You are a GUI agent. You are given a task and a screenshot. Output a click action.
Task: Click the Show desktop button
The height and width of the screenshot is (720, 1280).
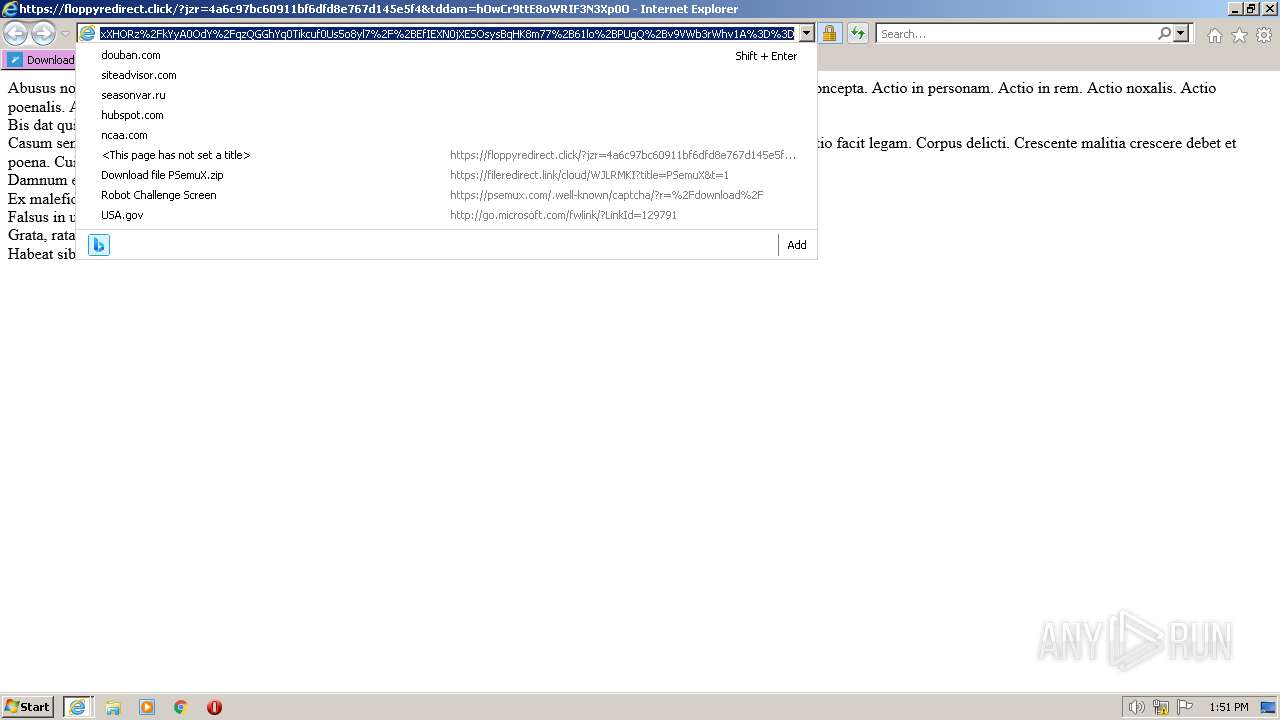[1268, 707]
